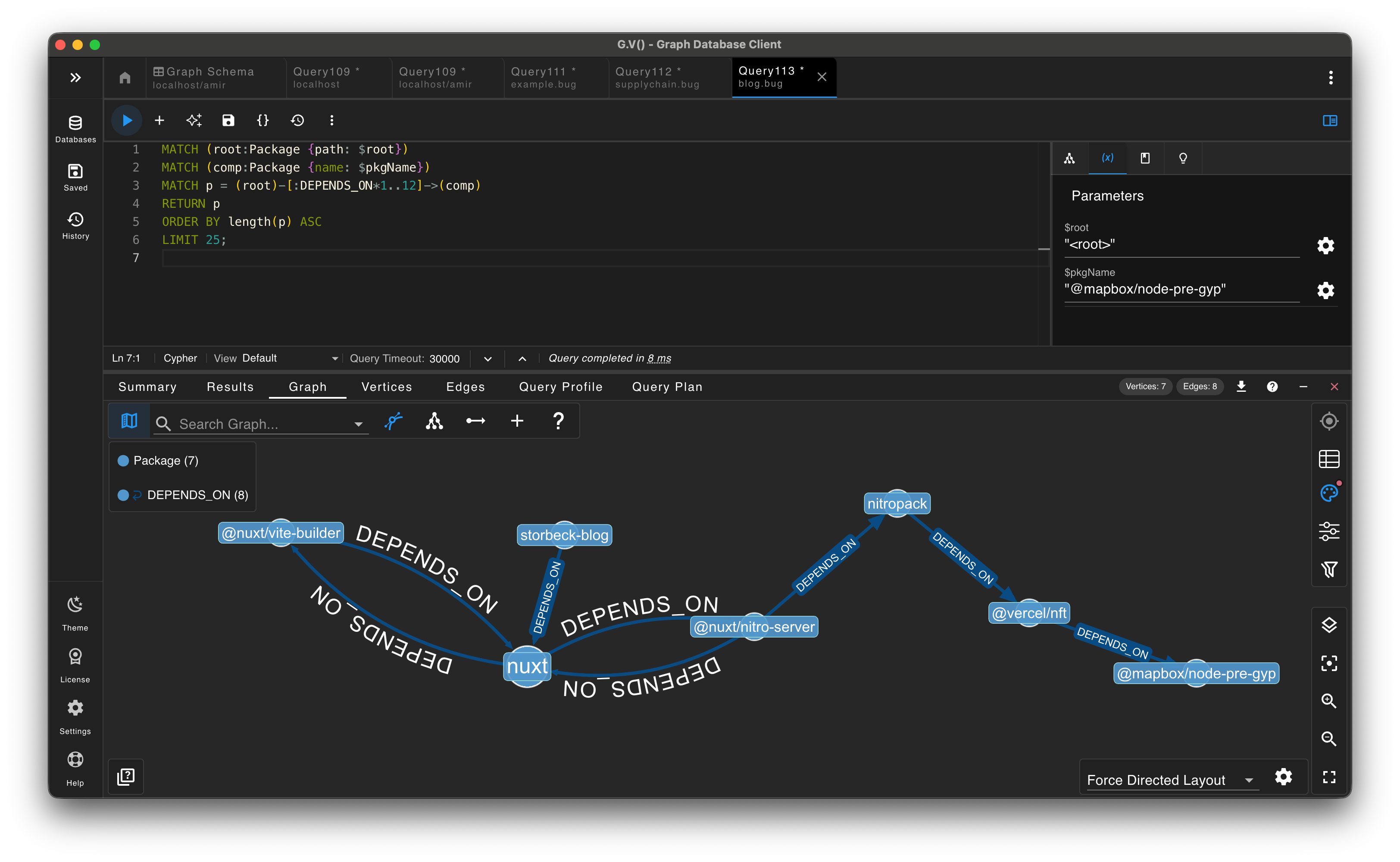Switch to the lightbulb suggestions panel

(x=1183, y=158)
